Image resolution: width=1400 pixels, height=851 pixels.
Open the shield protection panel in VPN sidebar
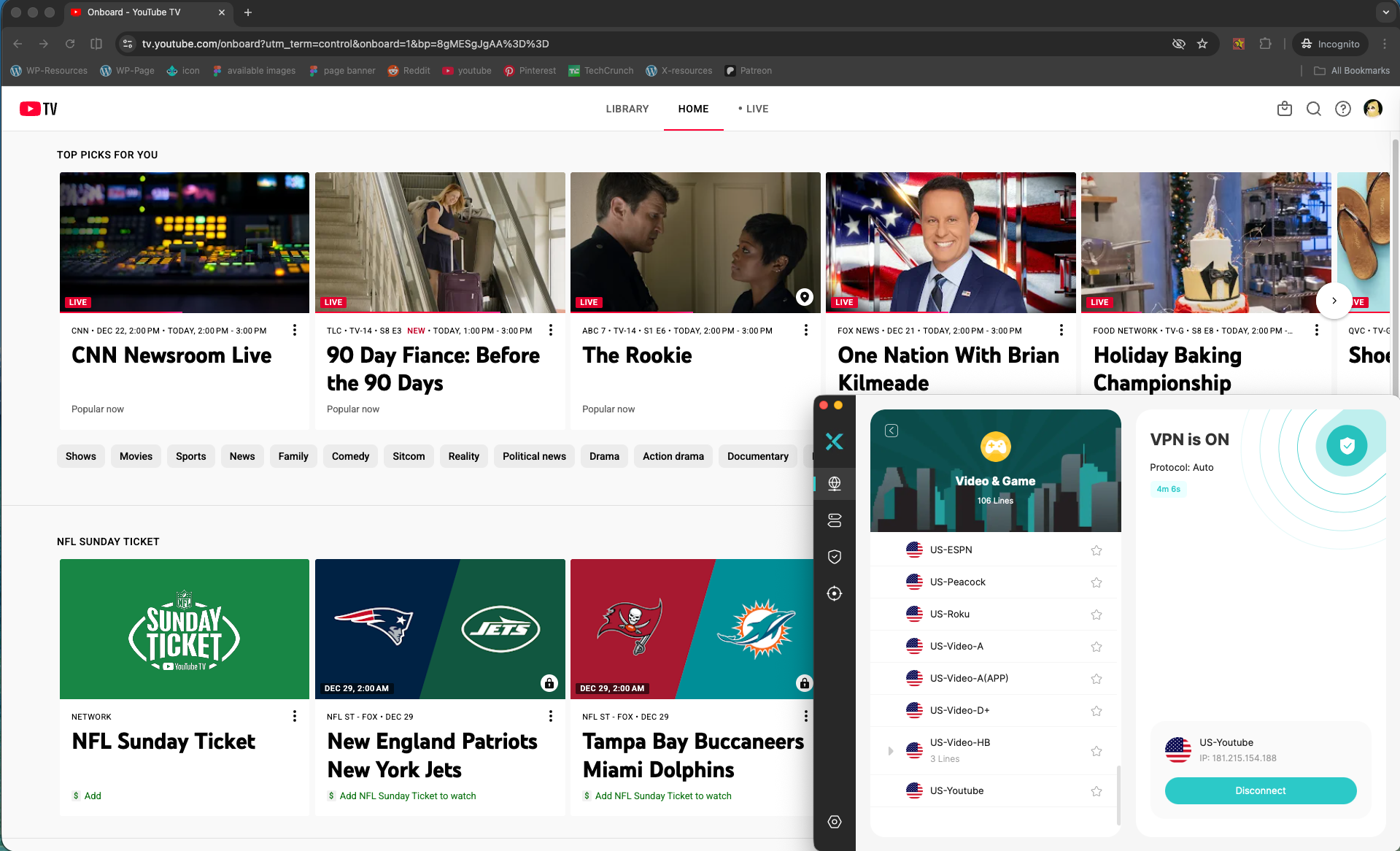click(x=835, y=556)
